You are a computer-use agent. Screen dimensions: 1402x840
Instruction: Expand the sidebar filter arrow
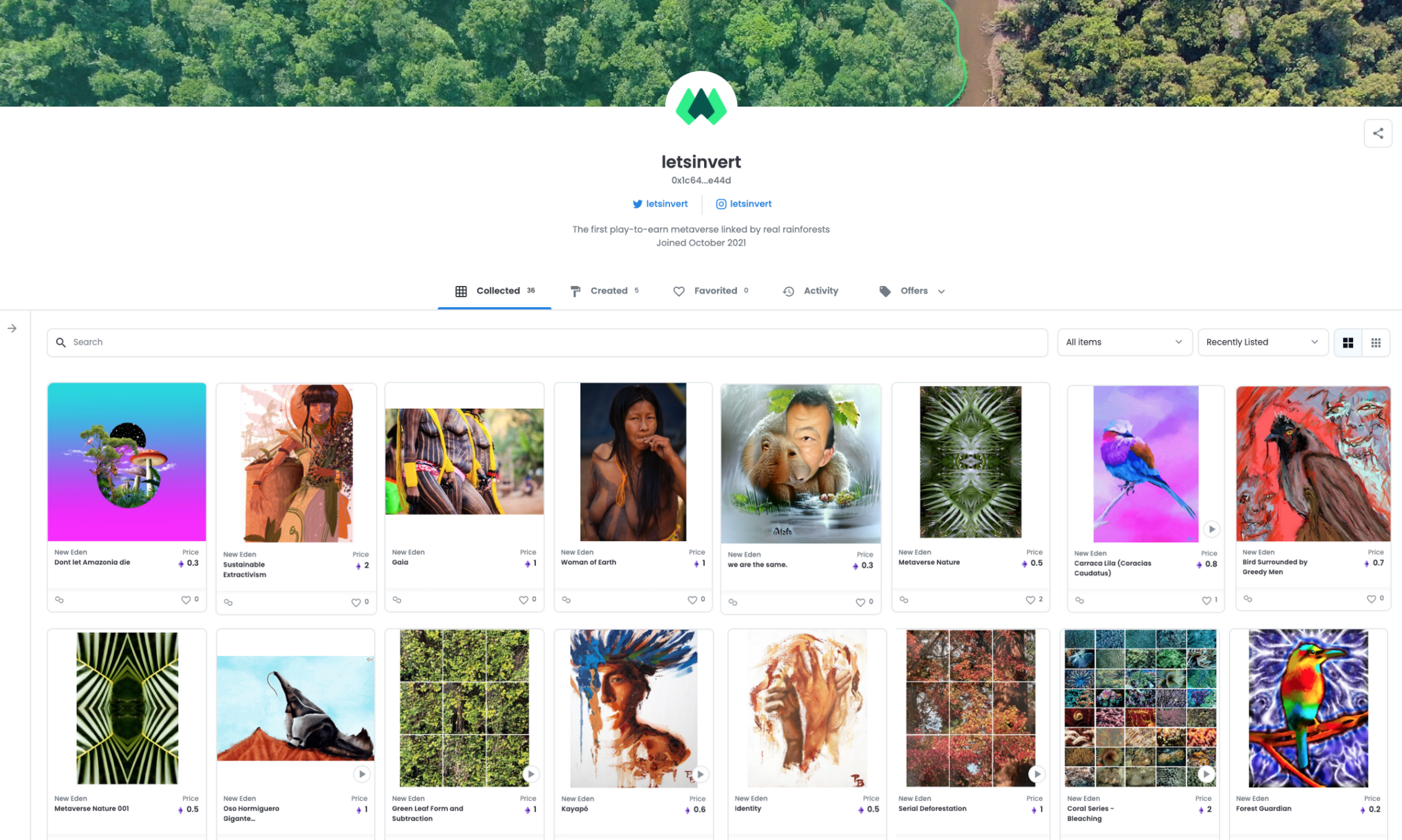point(12,328)
